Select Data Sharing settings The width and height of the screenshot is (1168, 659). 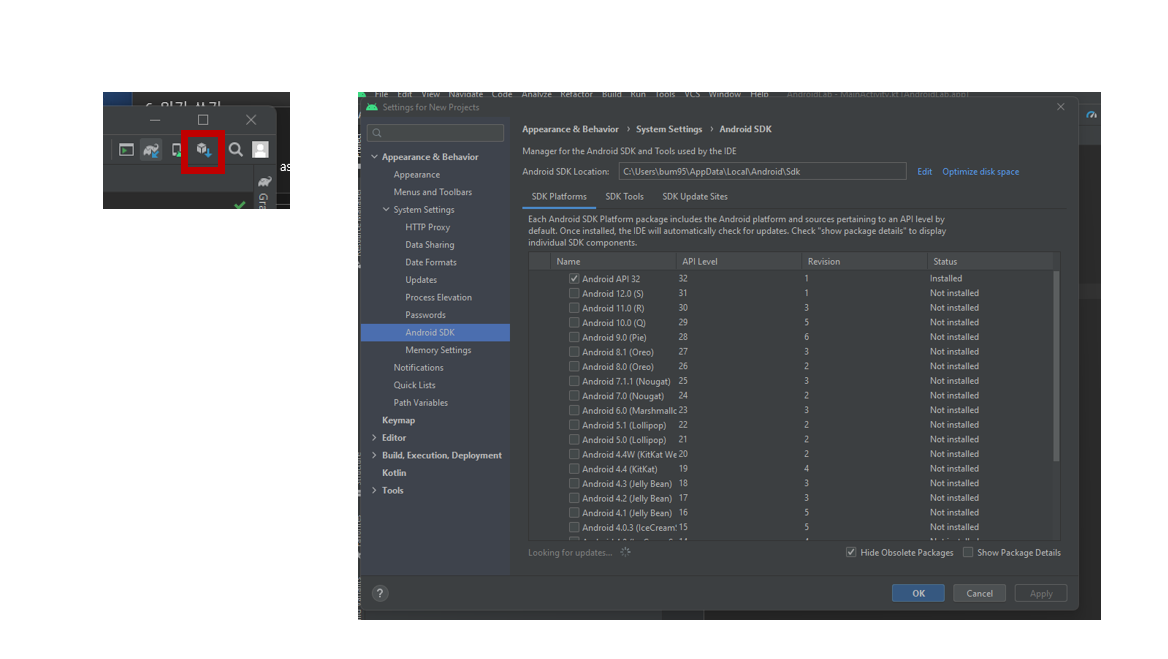click(x=430, y=245)
